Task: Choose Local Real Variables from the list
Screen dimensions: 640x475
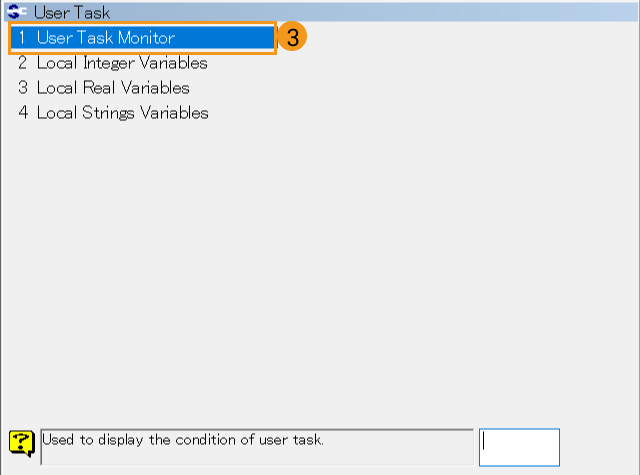Action: [113, 88]
